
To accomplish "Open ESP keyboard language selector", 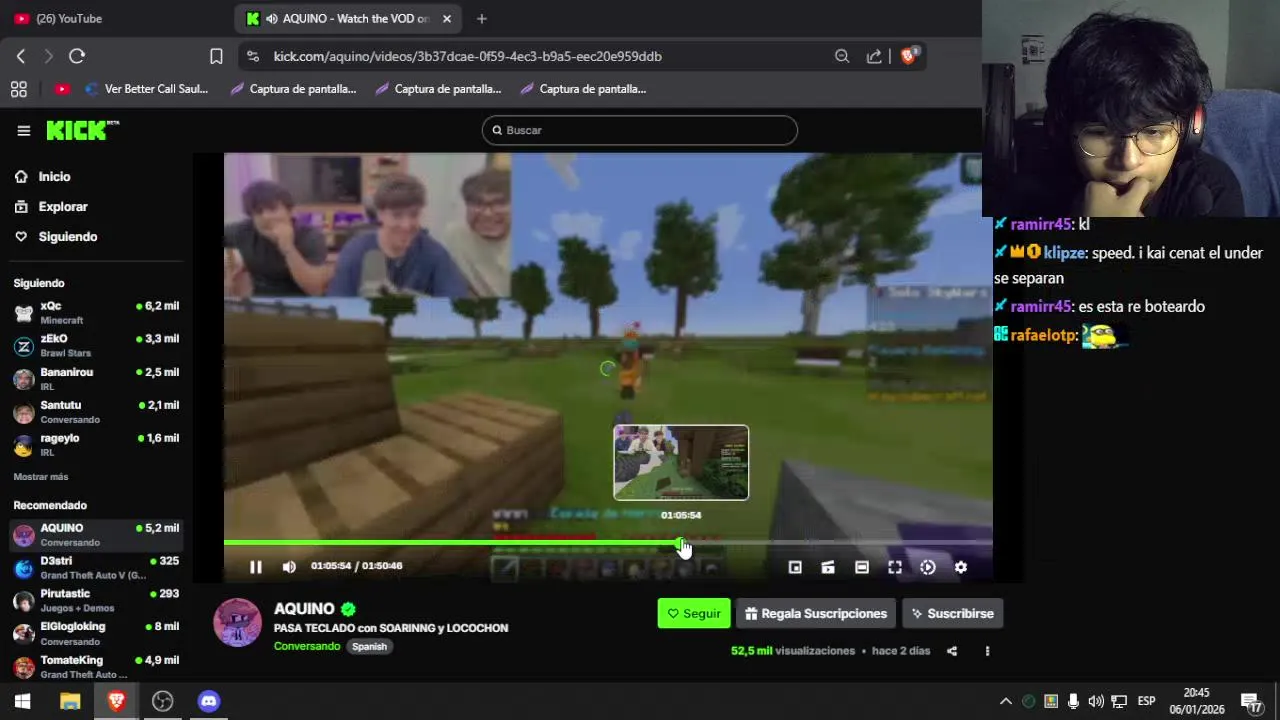I will (1146, 701).
